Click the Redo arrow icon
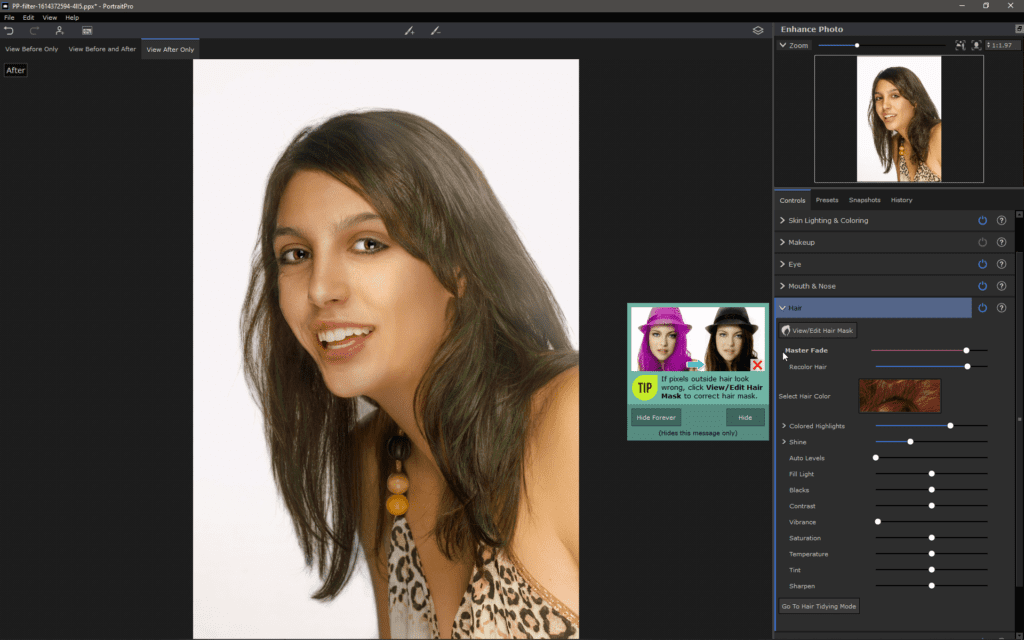 35,31
